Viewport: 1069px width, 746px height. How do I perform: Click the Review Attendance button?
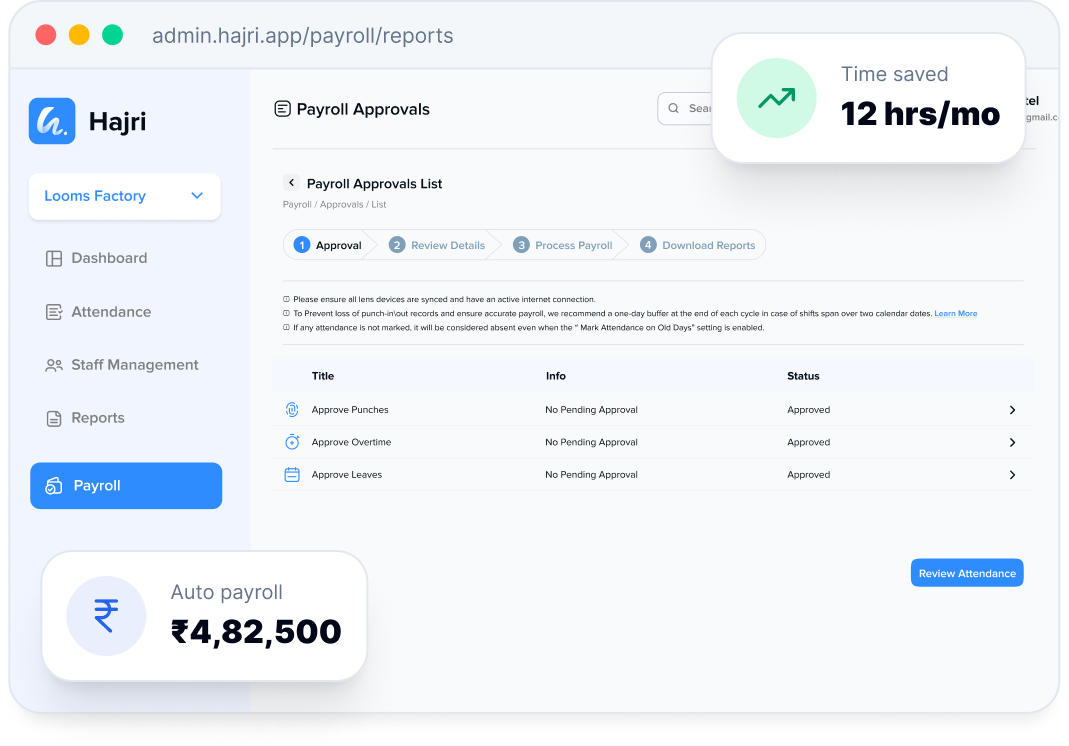(967, 573)
